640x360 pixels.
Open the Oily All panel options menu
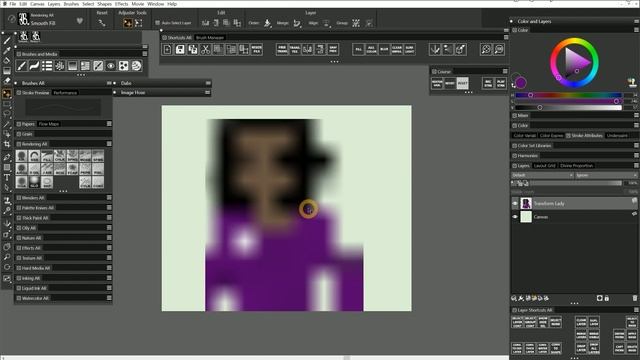pos(109,228)
